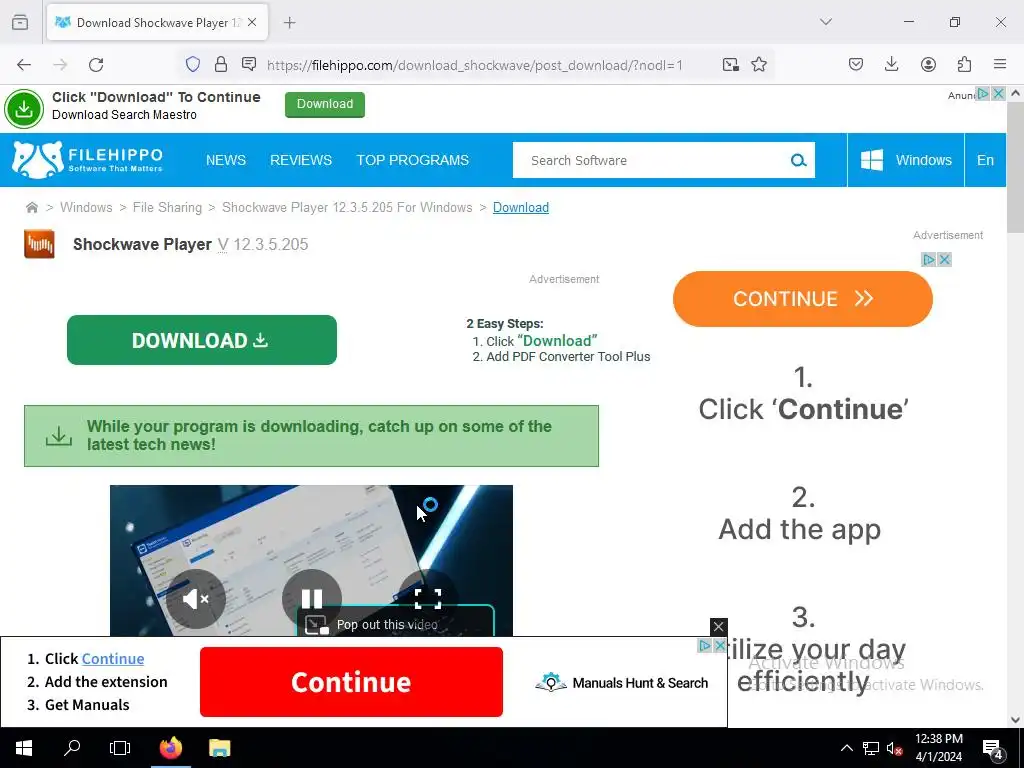Image resolution: width=1024 pixels, height=768 pixels.
Task: Save page to Pocket
Action: coord(856,64)
